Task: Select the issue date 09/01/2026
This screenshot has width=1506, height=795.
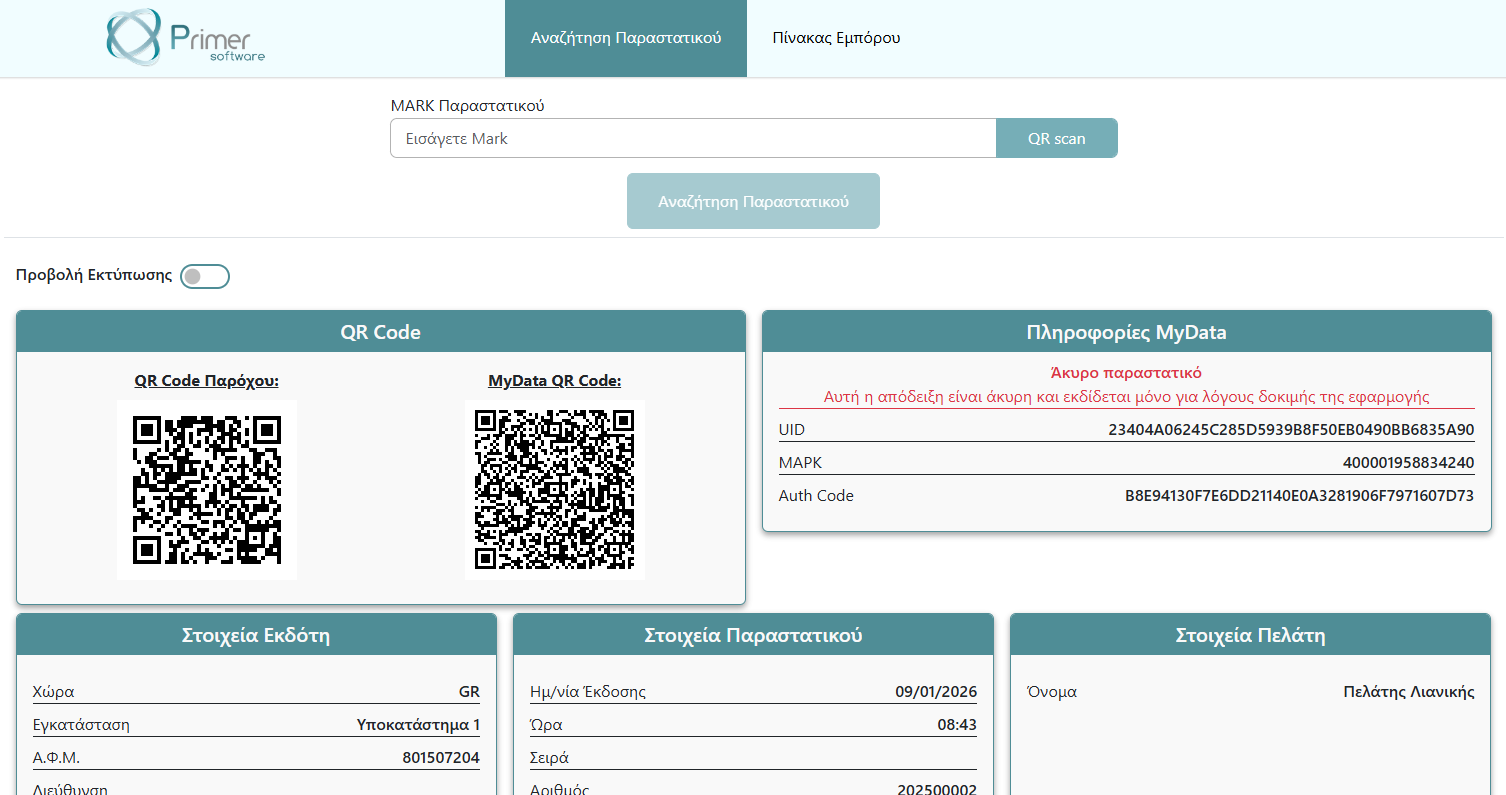Action: tap(936, 692)
